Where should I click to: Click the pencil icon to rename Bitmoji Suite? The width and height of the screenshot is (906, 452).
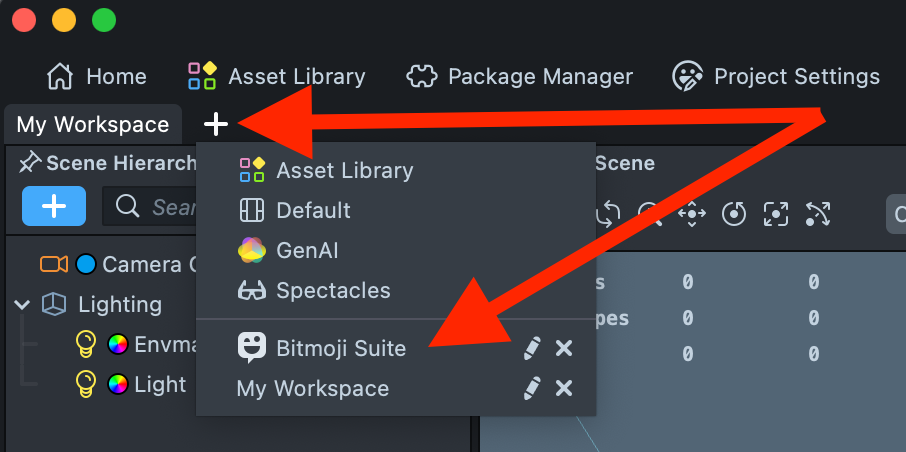click(x=532, y=348)
